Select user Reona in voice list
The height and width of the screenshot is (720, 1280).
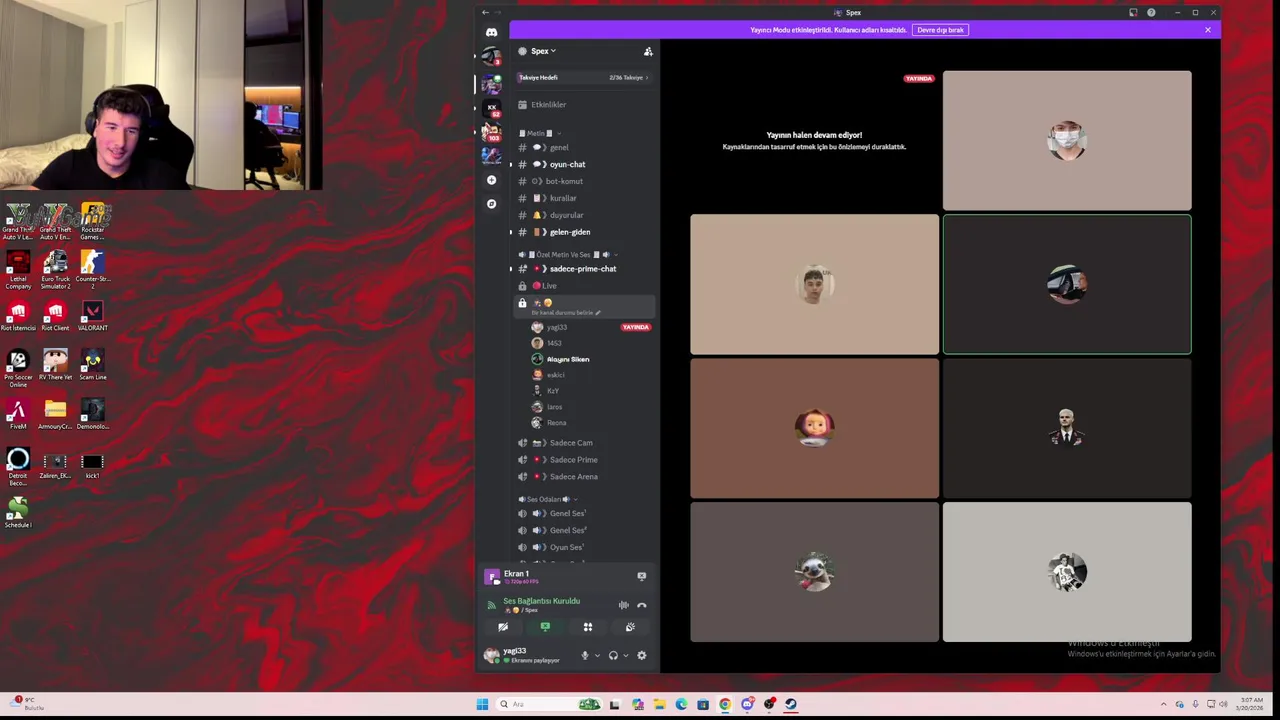click(x=590, y=423)
